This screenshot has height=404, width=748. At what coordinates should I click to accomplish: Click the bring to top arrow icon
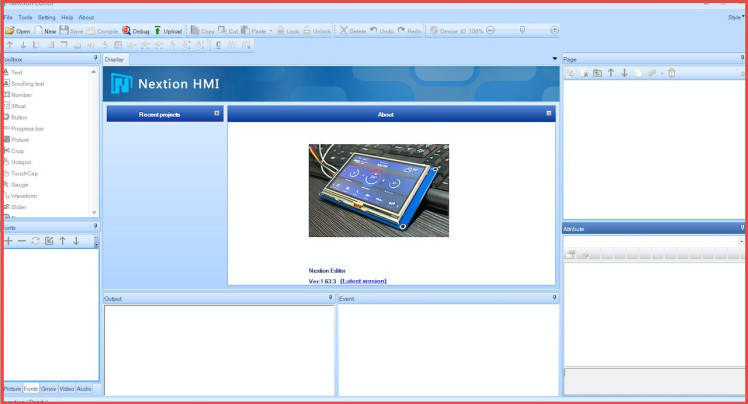tap(10, 45)
